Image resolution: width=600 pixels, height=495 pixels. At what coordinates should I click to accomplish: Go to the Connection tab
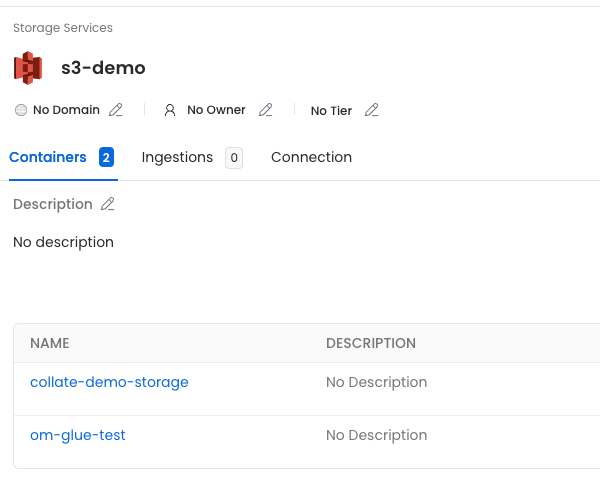pyautogui.click(x=311, y=157)
